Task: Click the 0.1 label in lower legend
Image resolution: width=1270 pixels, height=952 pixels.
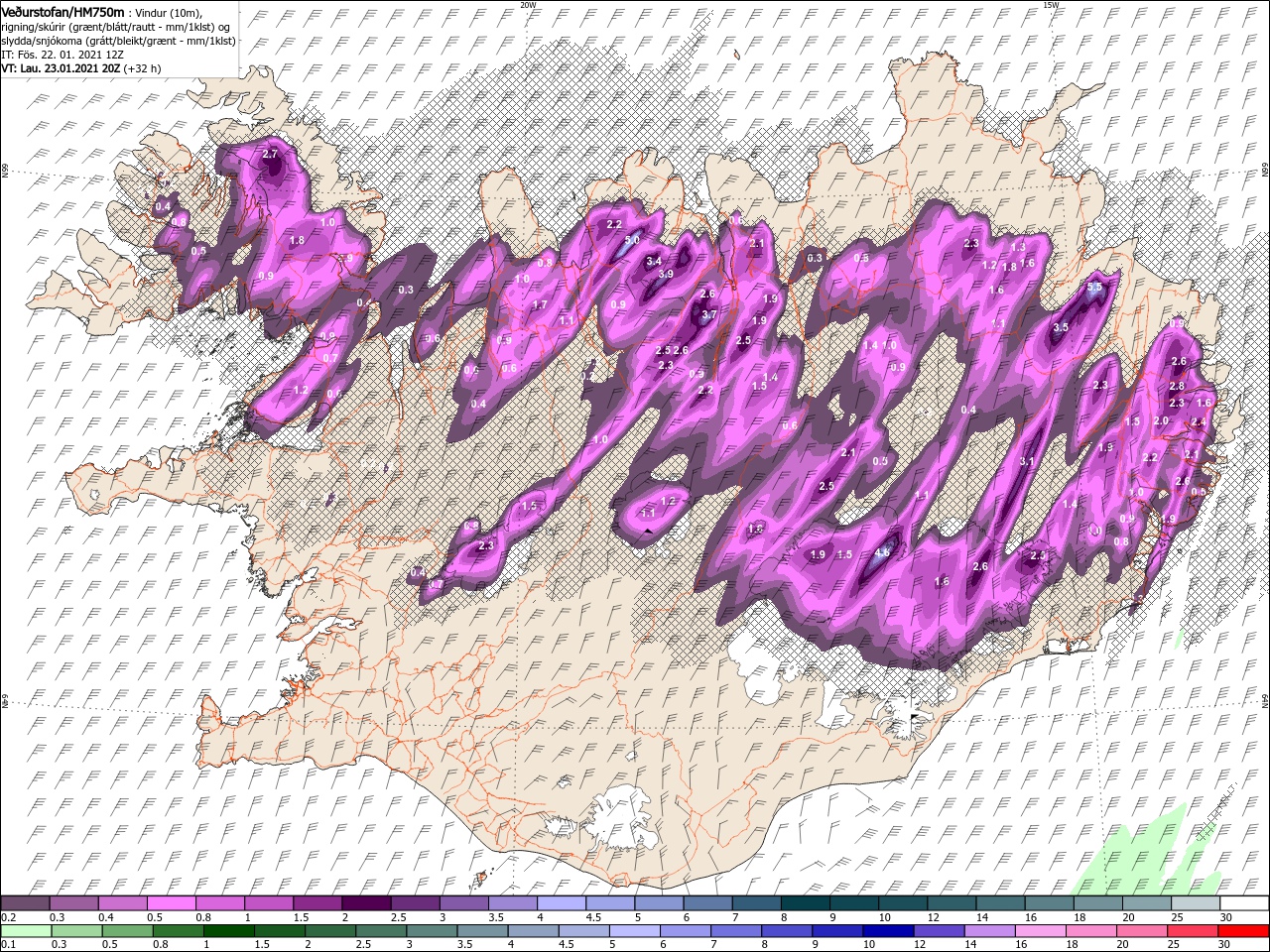Action: pyautogui.click(x=8, y=946)
